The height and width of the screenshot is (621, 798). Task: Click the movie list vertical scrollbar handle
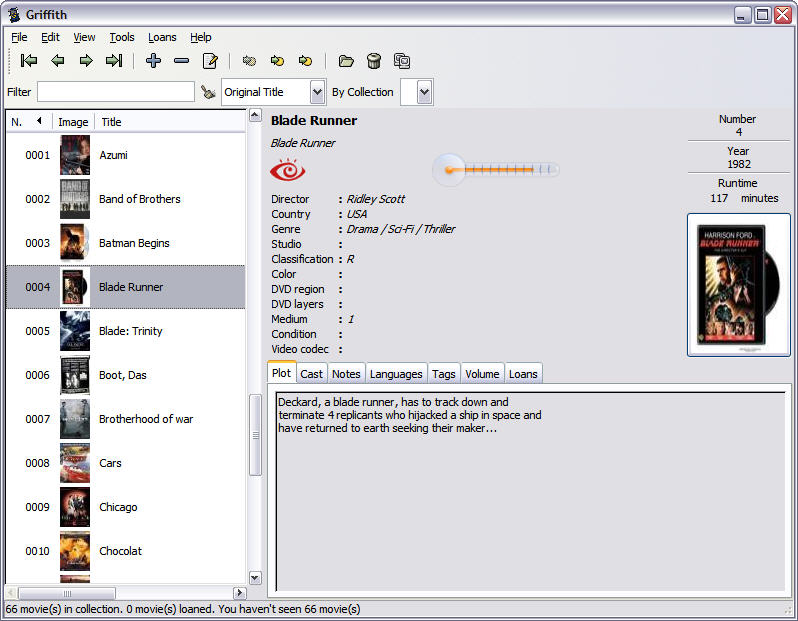pyautogui.click(x=255, y=435)
